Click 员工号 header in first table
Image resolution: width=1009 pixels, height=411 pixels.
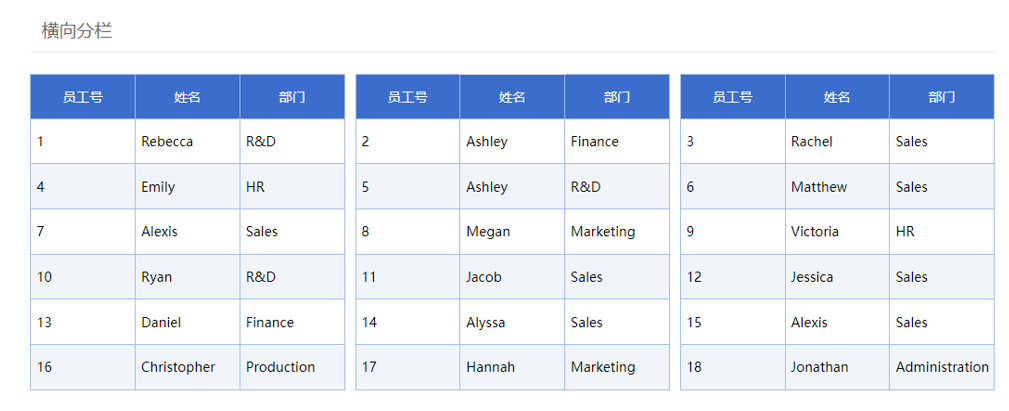83,97
